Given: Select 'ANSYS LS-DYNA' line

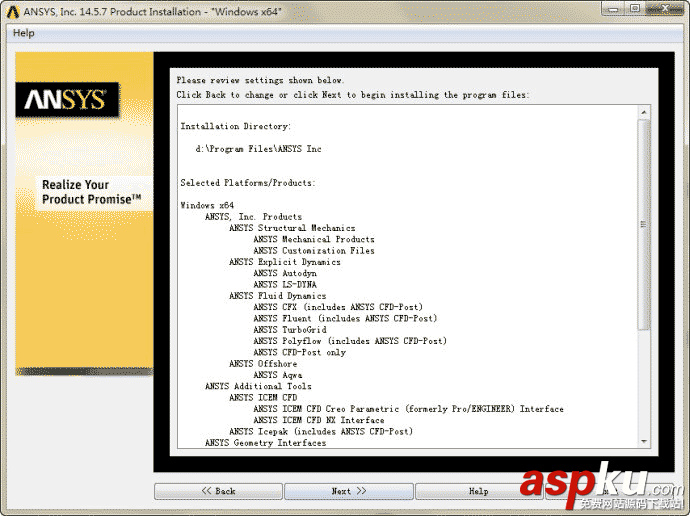Looking at the screenshot, I should click(x=285, y=285).
